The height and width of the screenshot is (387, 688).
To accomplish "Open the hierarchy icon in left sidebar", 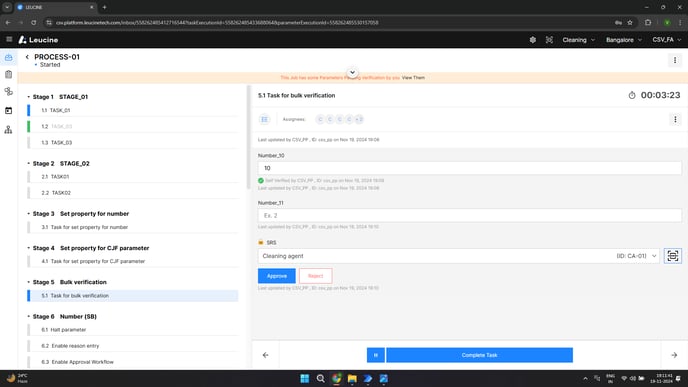I will coord(8,129).
